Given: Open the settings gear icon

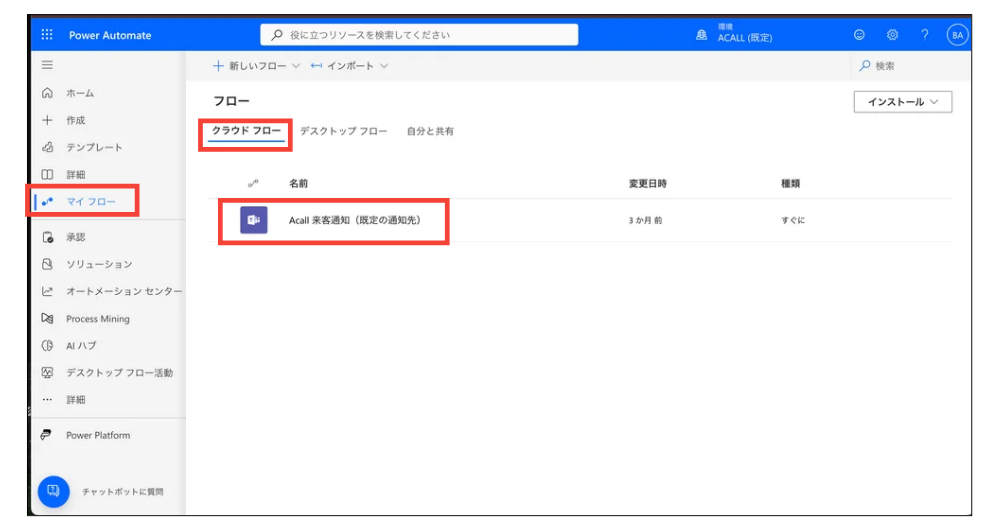Looking at the screenshot, I should (892, 35).
